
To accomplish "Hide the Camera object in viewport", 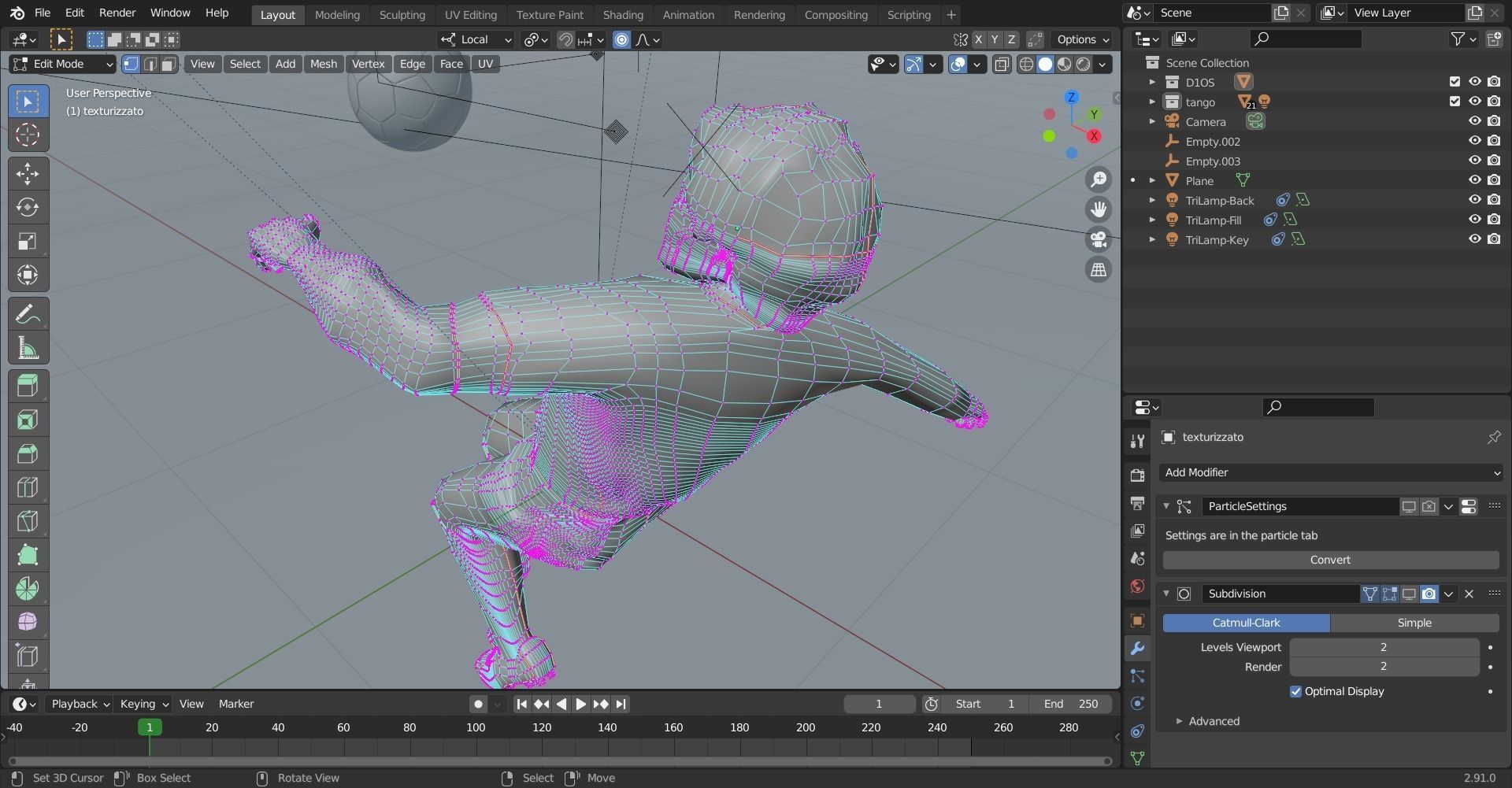I will pos(1475,121).
